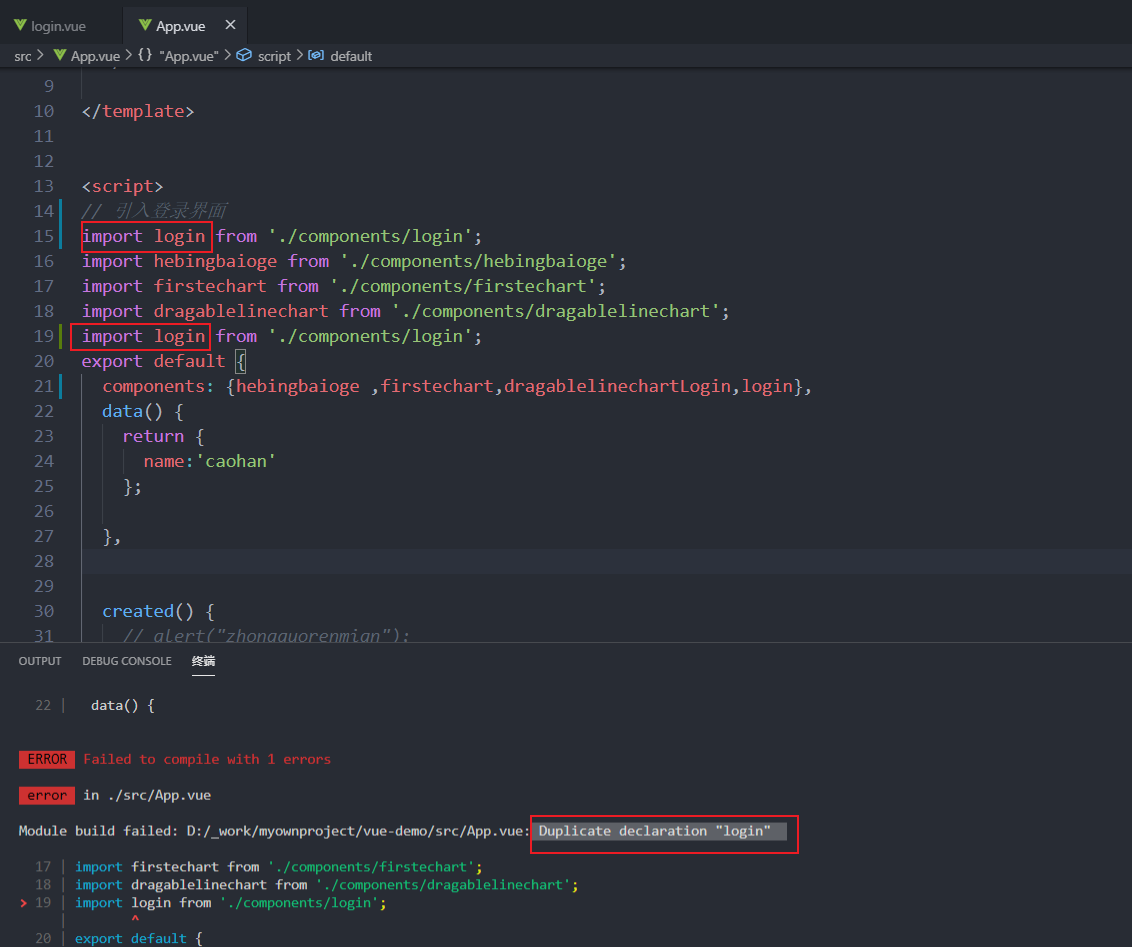Click line number 20 in gutter

[x=44, y=361]
